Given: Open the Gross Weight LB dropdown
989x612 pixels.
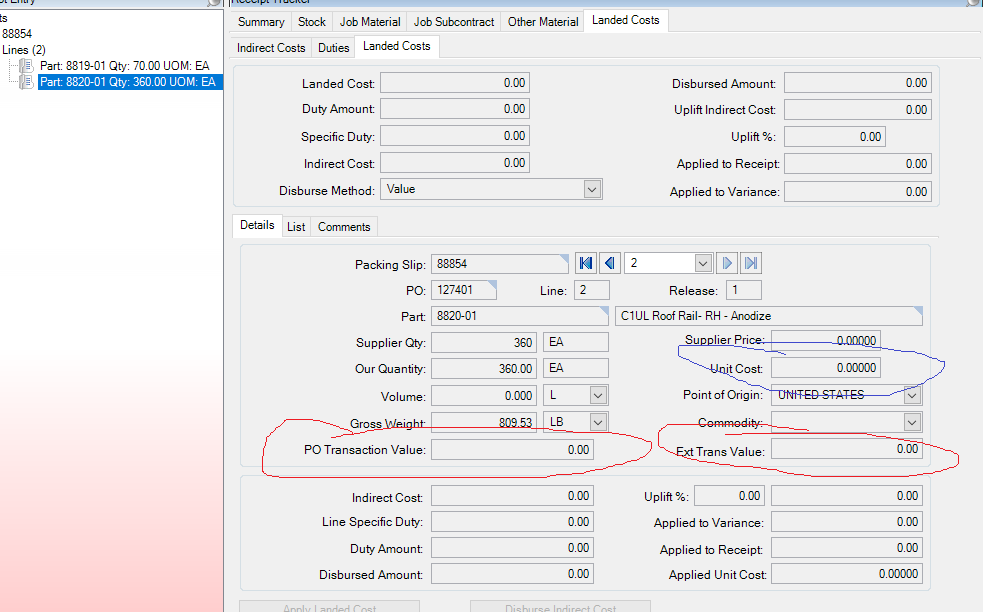Looking at the screenshot, I should pyautogui.click(x=598, y=421).
